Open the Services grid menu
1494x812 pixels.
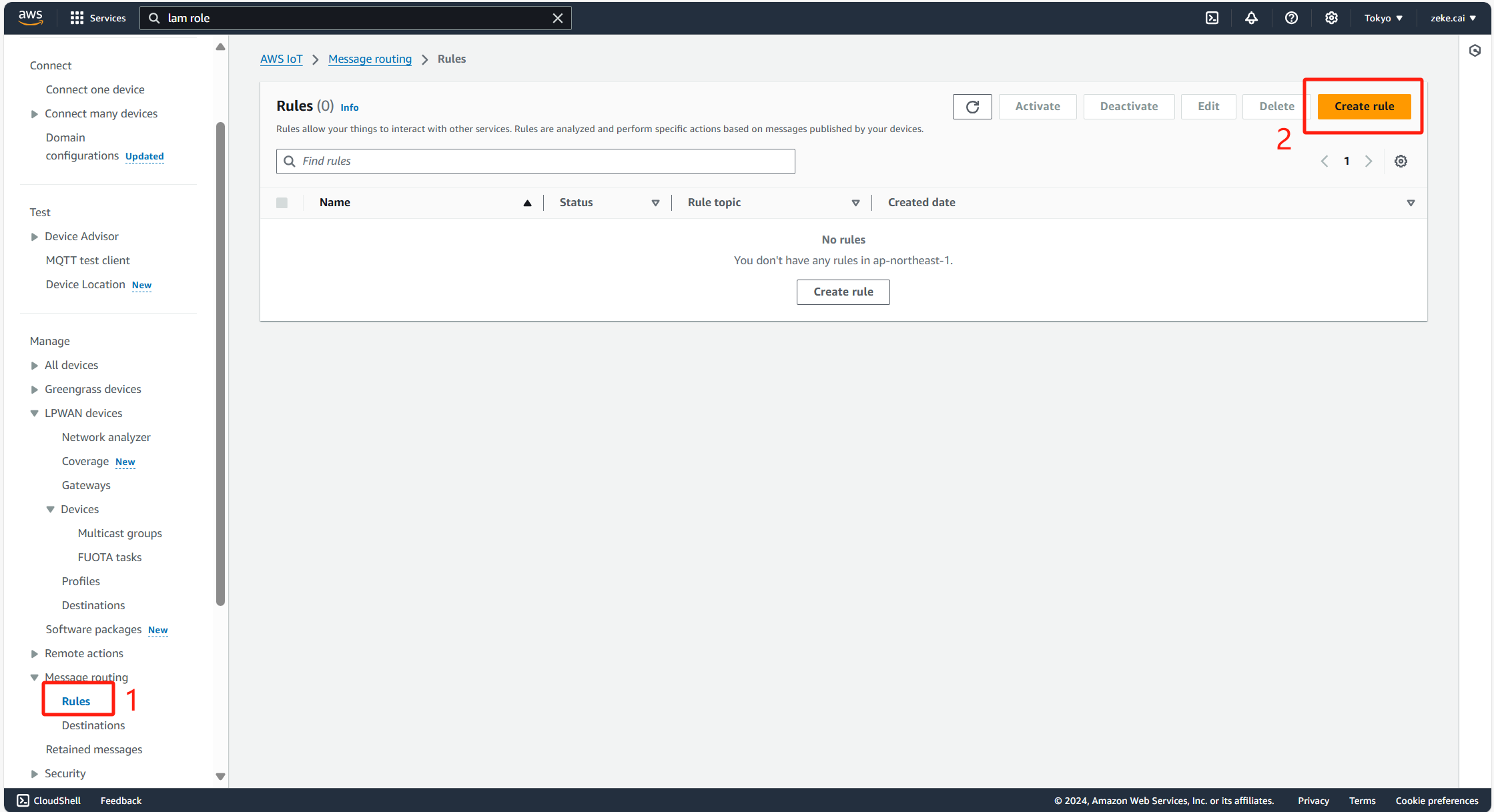97,18
